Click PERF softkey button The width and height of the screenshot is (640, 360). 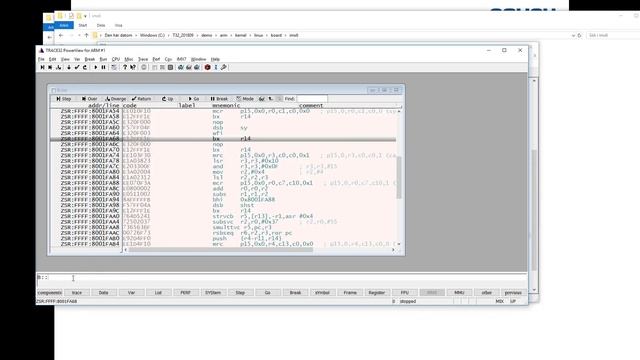click(186, 293)
